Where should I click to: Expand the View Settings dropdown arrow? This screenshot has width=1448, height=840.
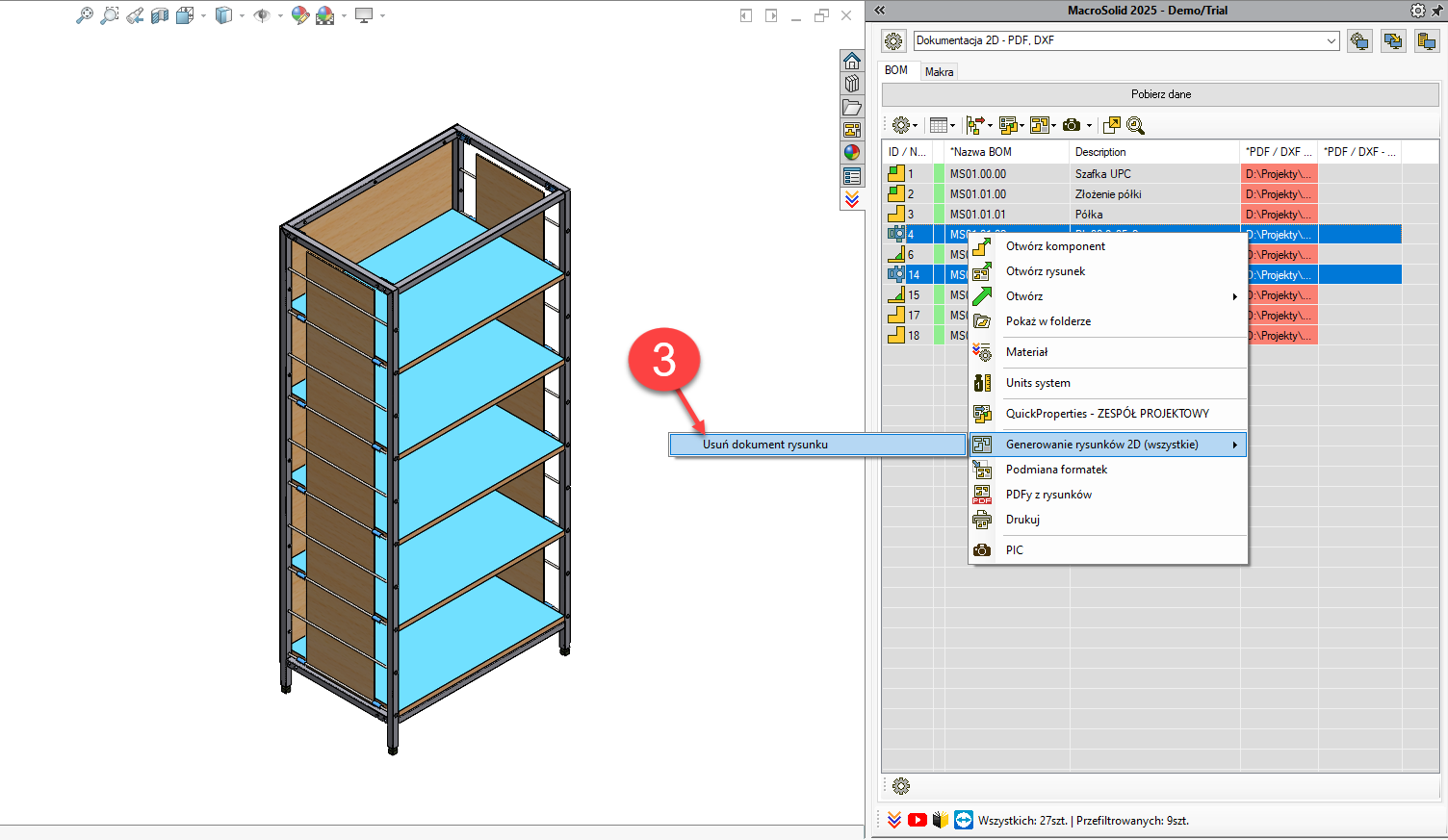382,16
